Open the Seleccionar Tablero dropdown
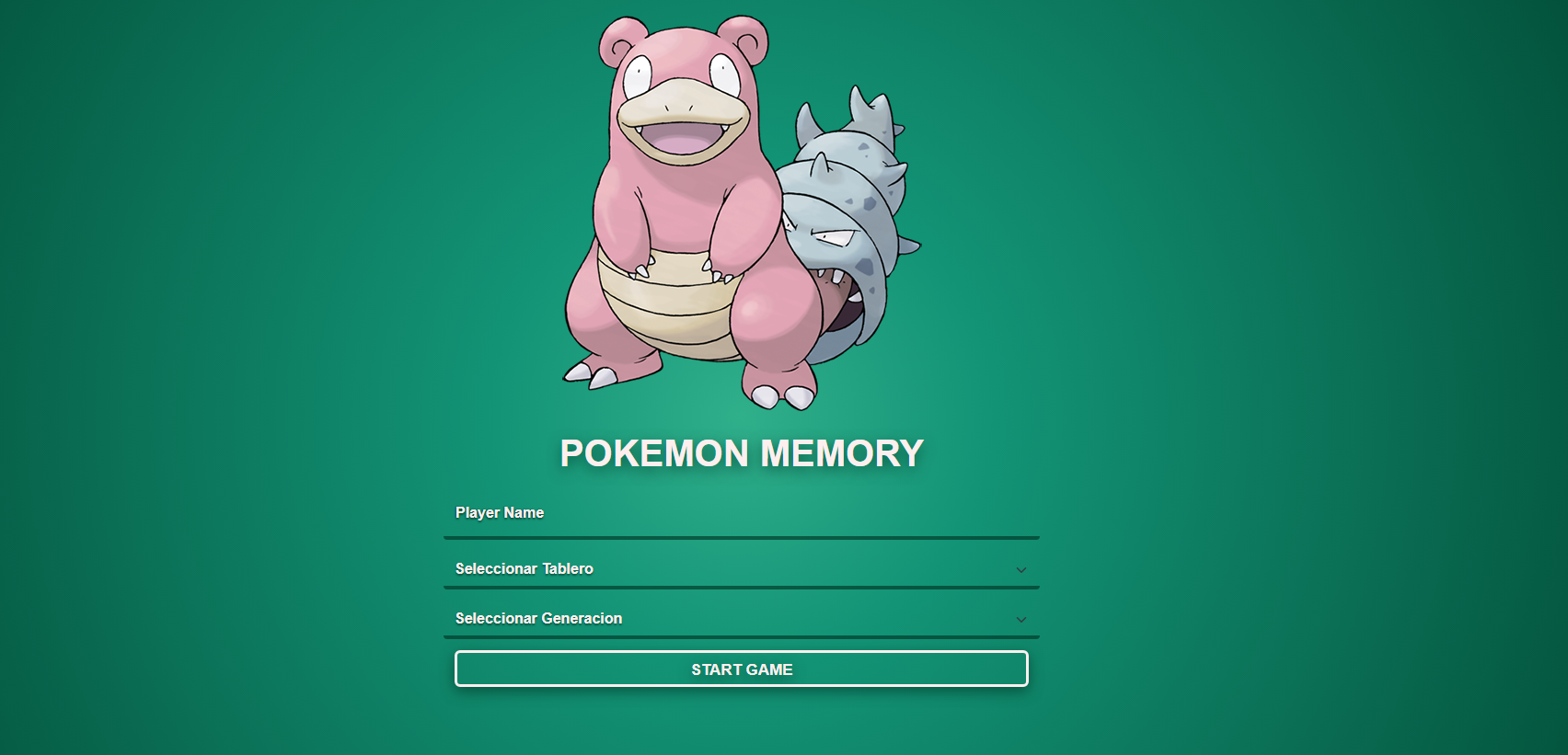The width and height of the screenshot is (1568, 755). pos(742,569)
